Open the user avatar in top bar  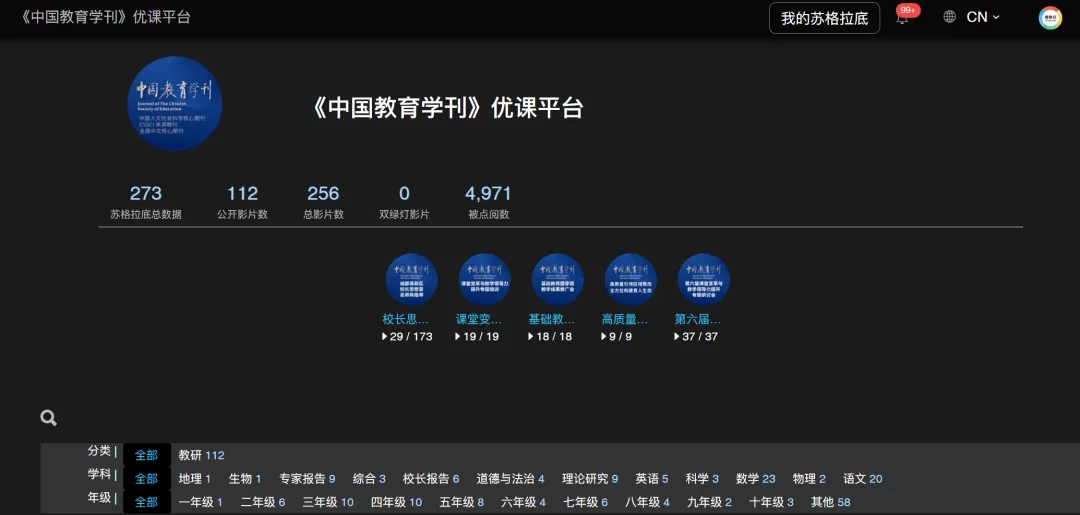(1050, 18)
